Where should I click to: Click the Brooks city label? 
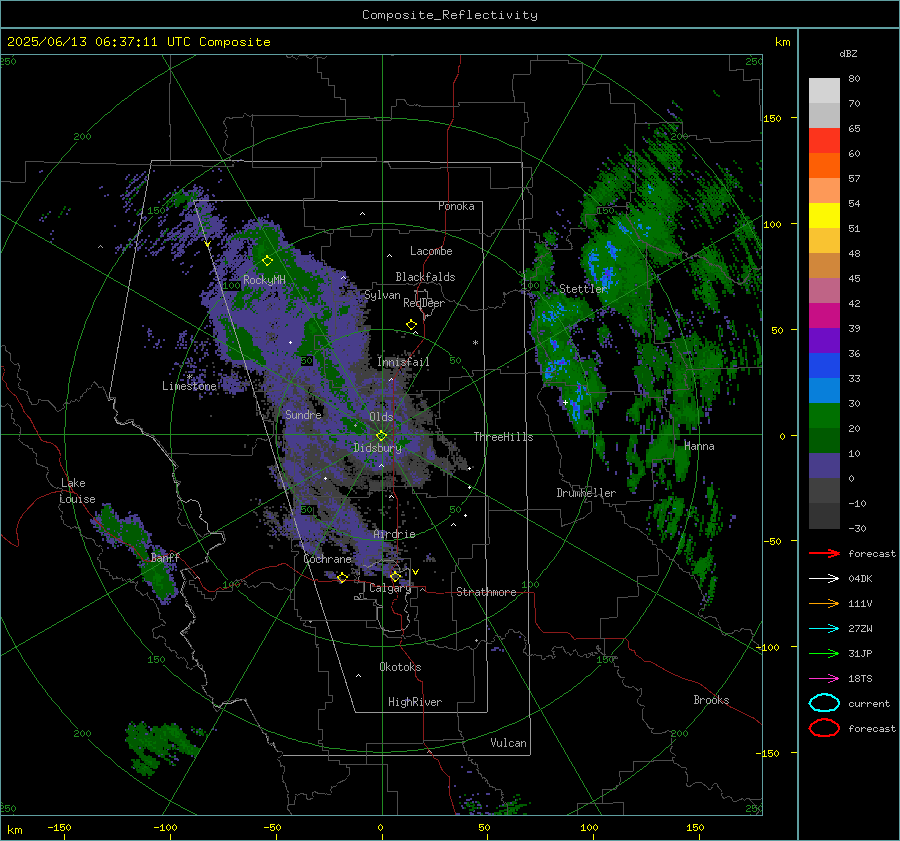click(x=711, y=700)
